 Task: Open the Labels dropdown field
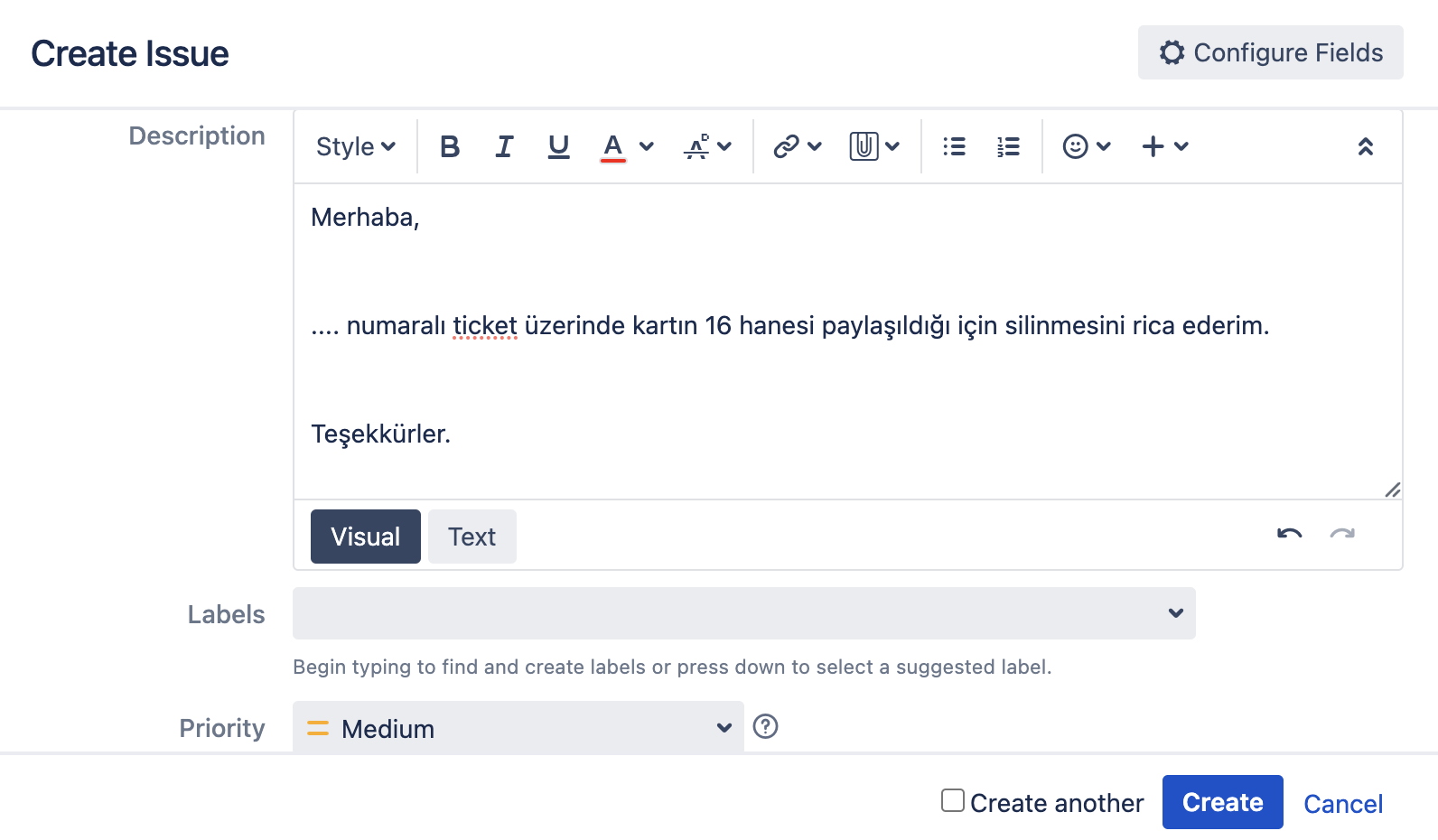point(743,613)
